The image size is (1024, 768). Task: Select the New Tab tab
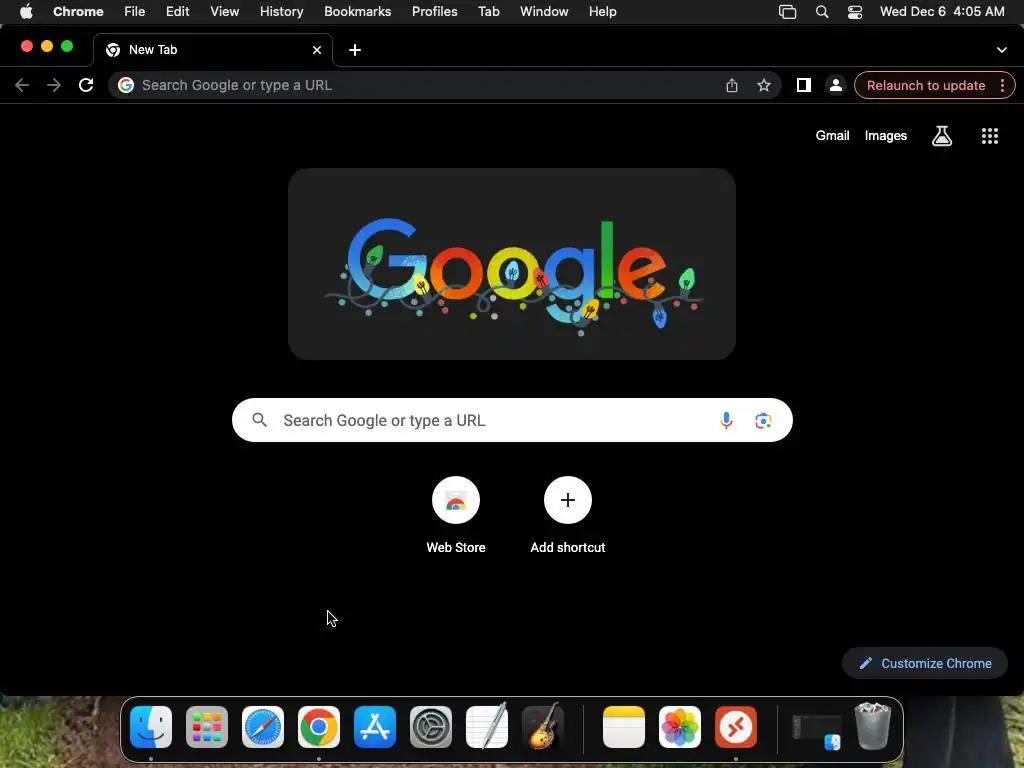(213, 50)
